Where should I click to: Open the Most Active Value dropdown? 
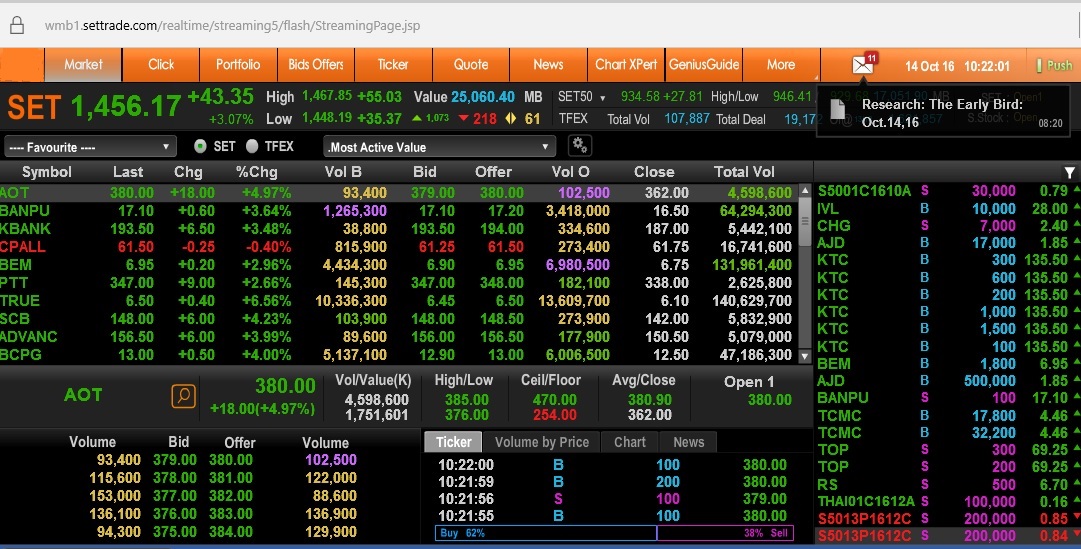click(x=439, y=147)
